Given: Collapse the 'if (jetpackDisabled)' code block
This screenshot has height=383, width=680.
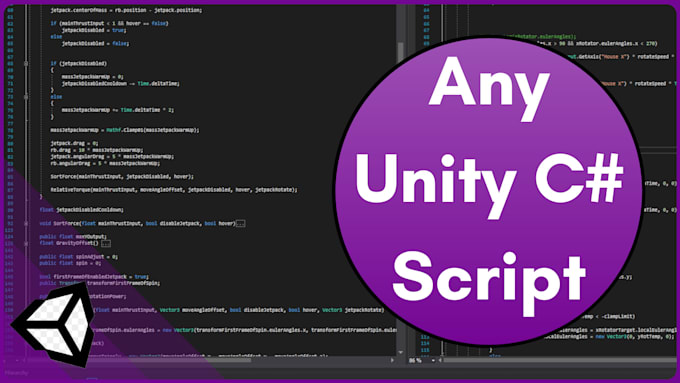Looking at the screenshot, I should 26,63.
